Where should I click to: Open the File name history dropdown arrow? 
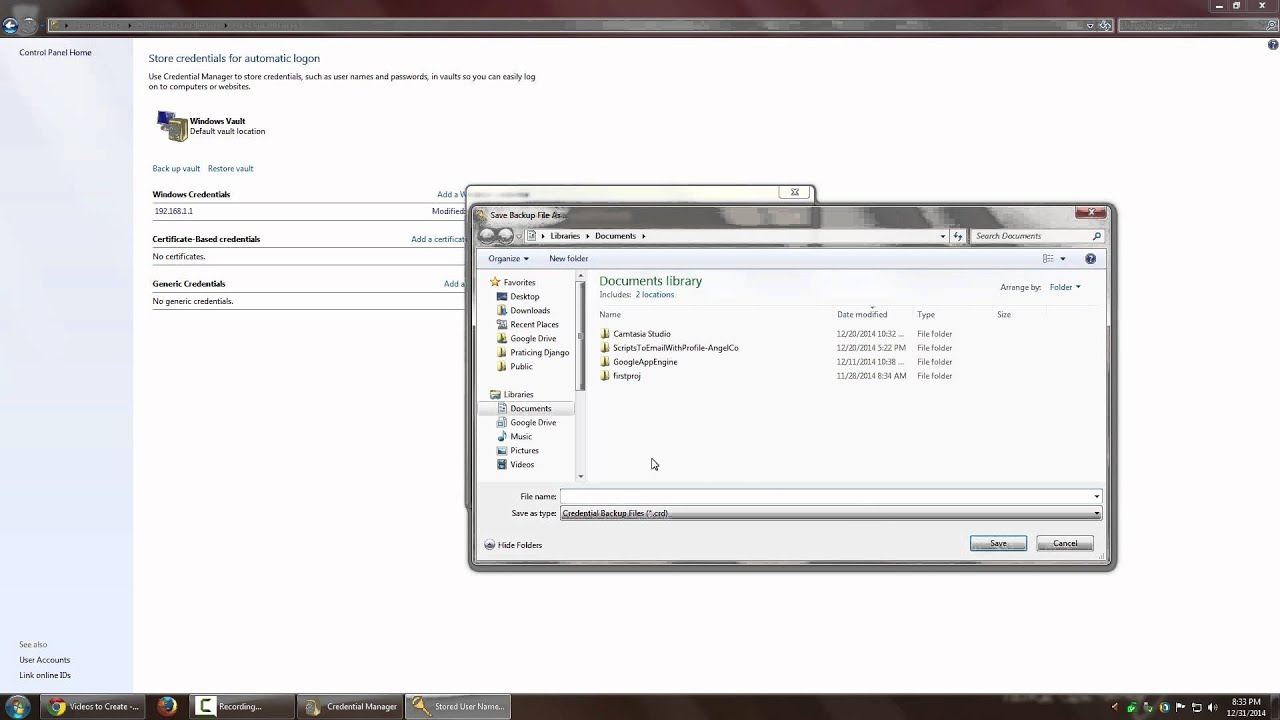coord(1096,496)
